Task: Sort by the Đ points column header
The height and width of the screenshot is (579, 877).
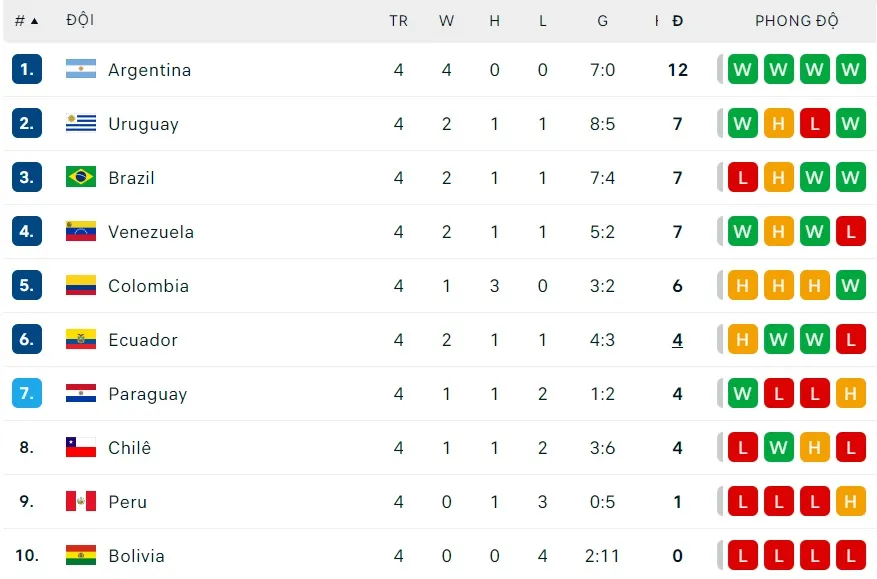Action: pyautogui.click(x=678, y=21)
